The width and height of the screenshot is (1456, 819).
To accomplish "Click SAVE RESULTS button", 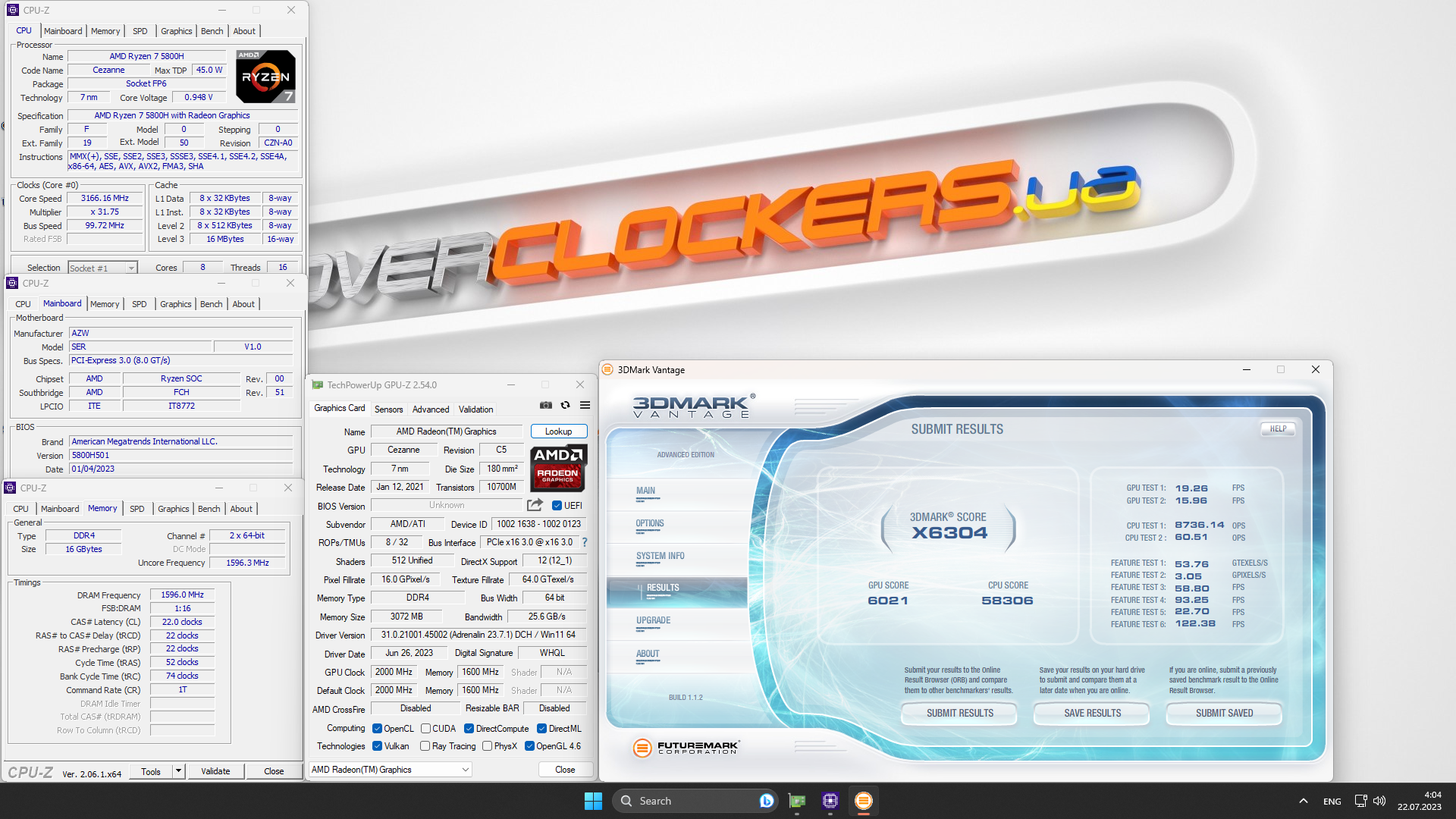I will pyautogui.click(x=1092, y=713).
